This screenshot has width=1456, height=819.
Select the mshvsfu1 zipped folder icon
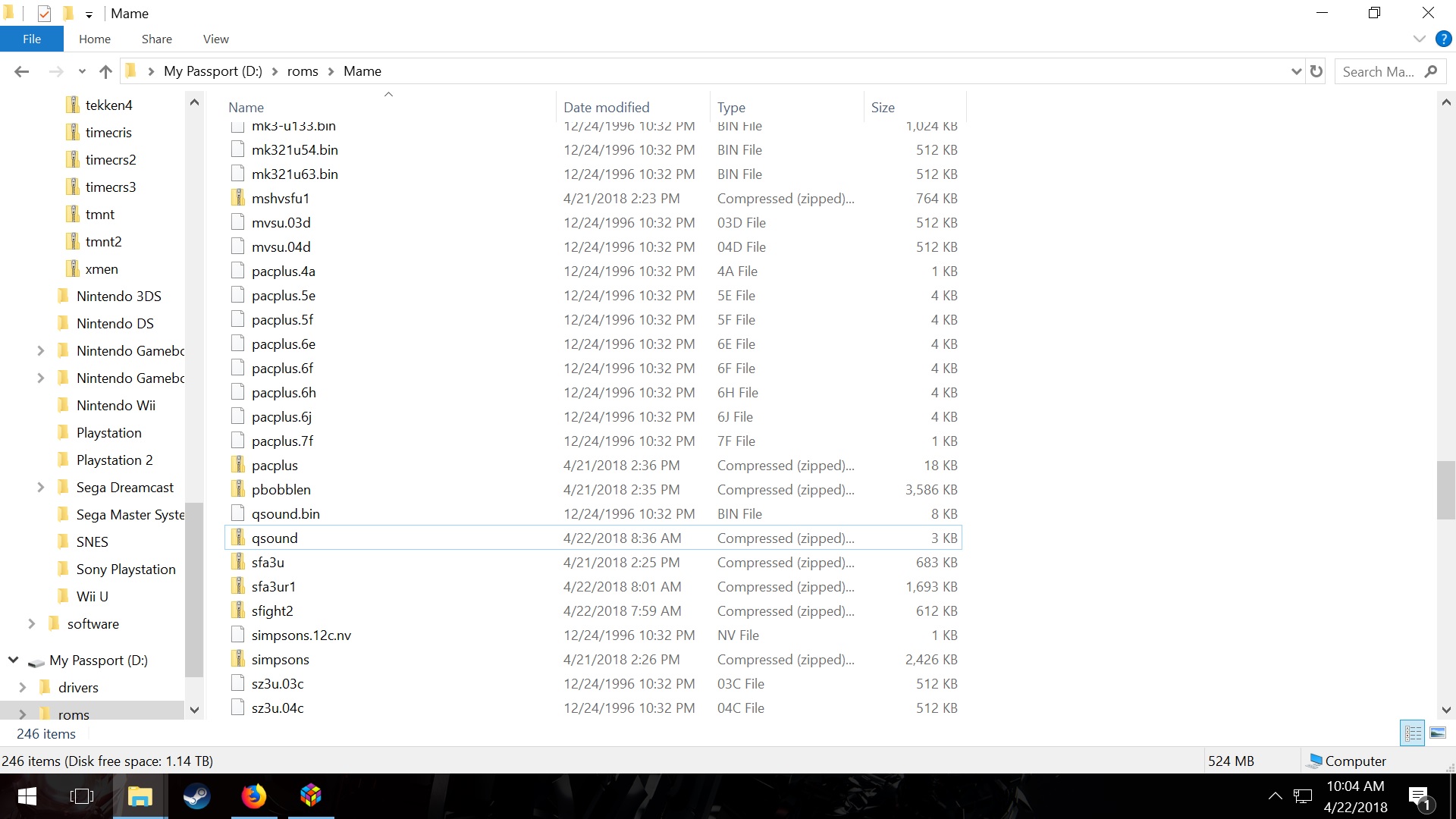[x=238, y=199]
